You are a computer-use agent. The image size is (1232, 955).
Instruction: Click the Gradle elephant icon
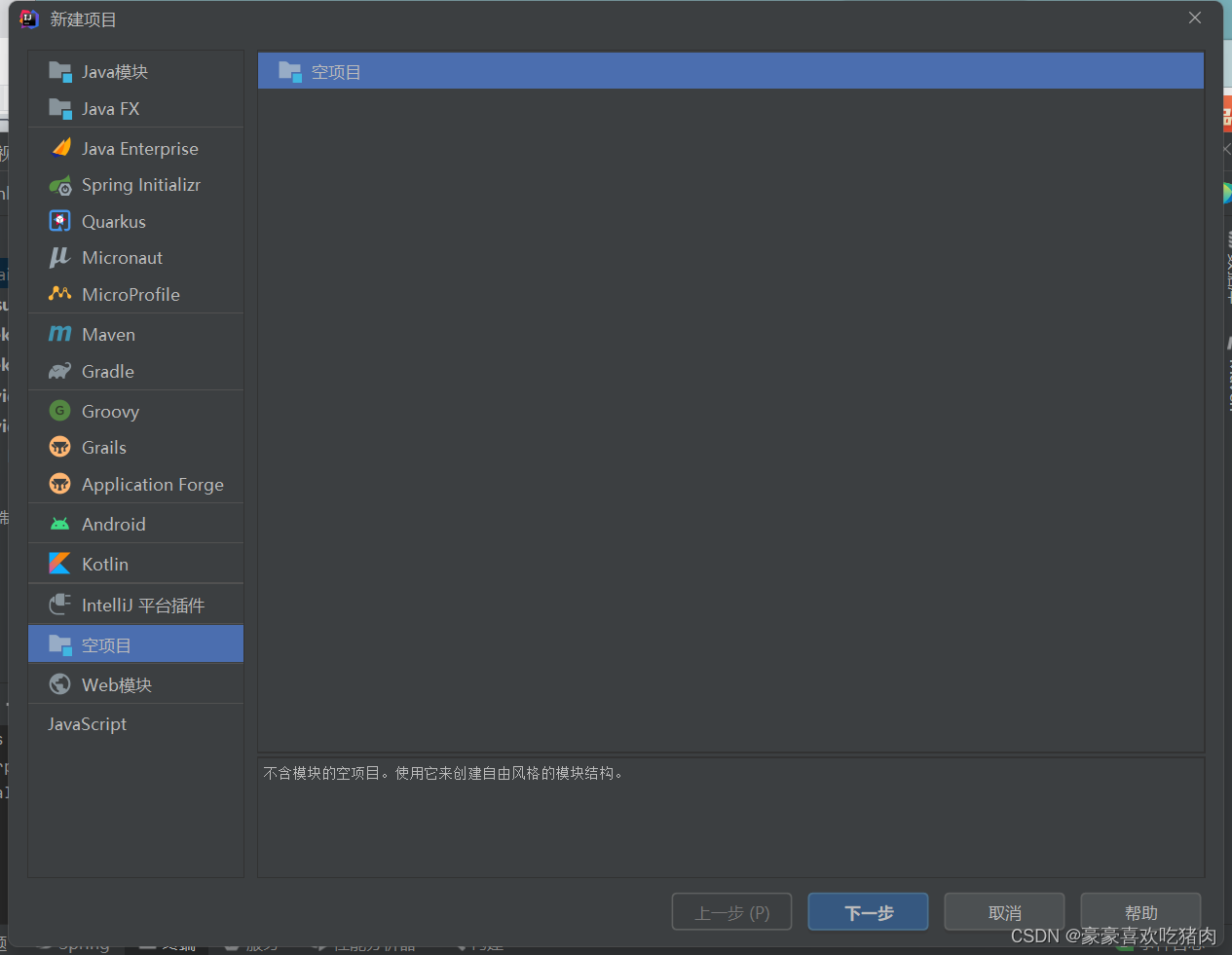pyautogui.click(x=60, y=371)
